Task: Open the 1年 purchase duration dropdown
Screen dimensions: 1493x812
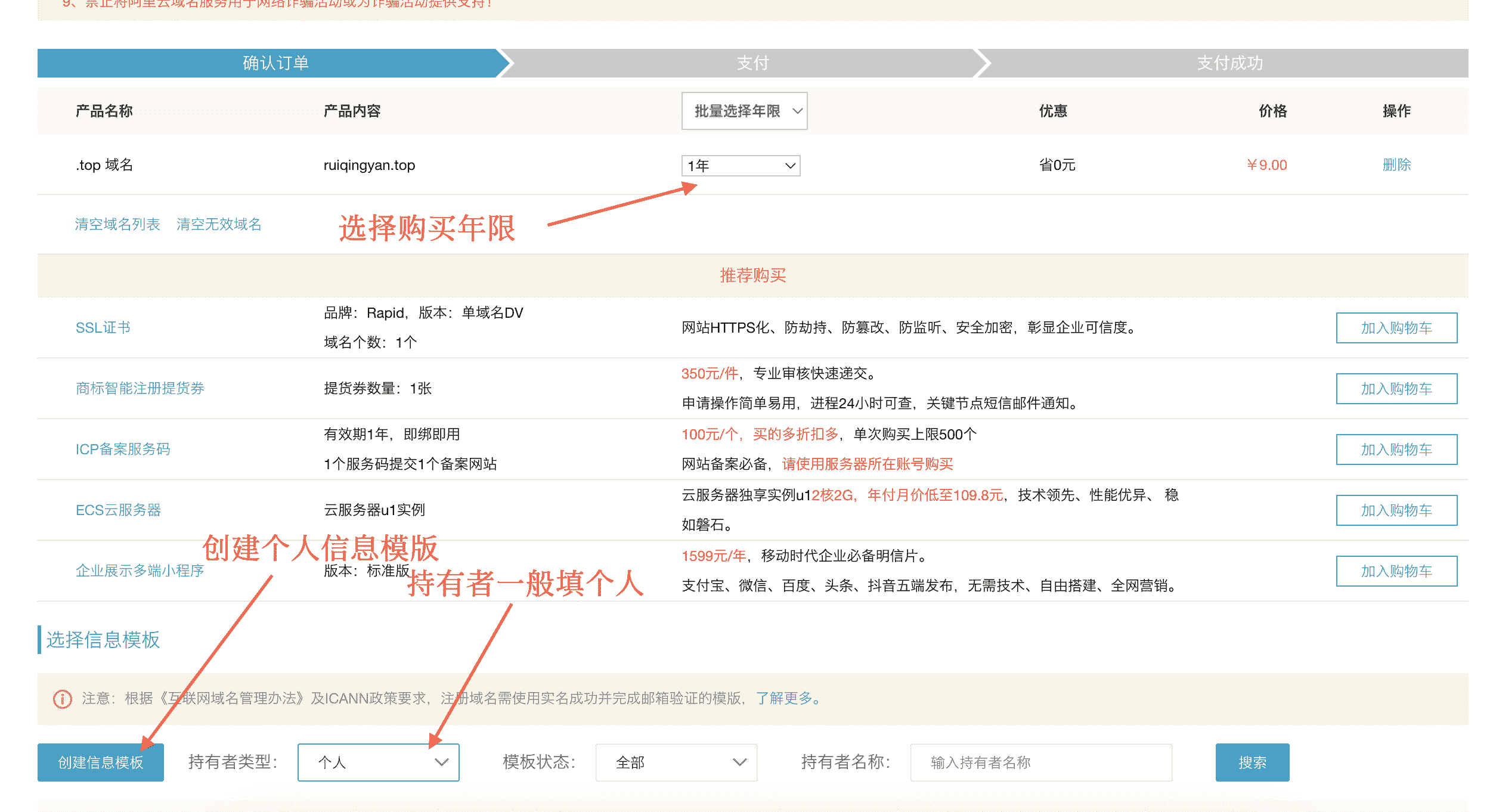Action: pyautogui.click(x=741, y=166)
